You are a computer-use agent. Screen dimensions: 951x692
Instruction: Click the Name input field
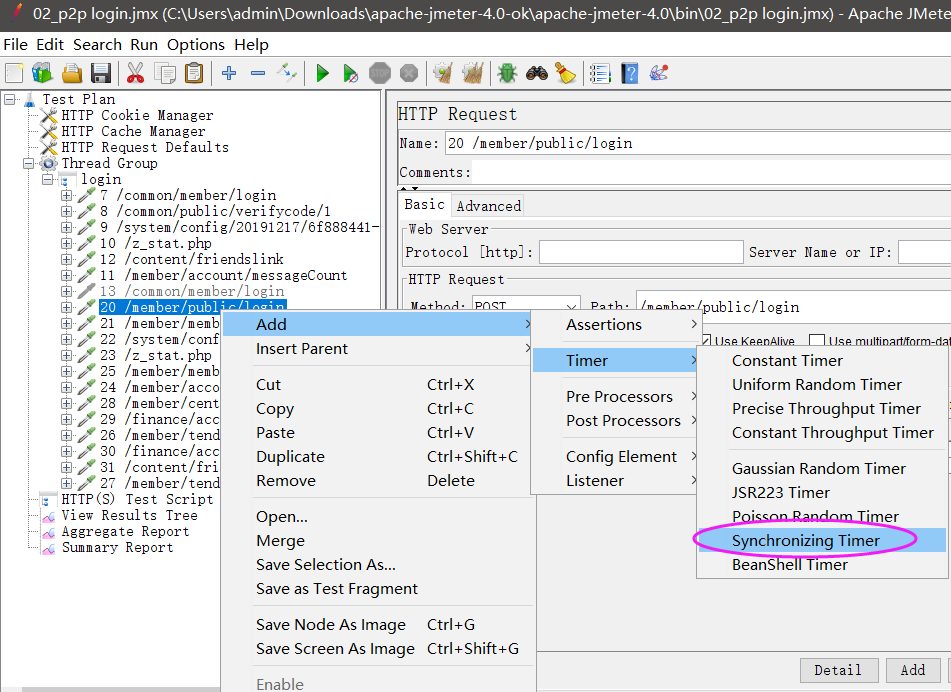(697, 143)
